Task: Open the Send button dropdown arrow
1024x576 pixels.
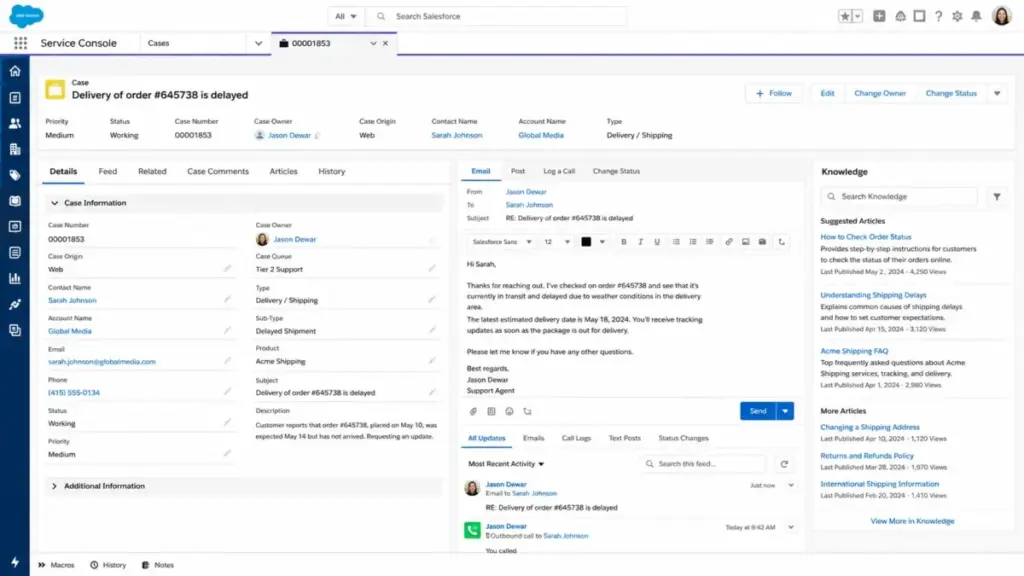Action: pyautogui.click(x=785, y=411)
